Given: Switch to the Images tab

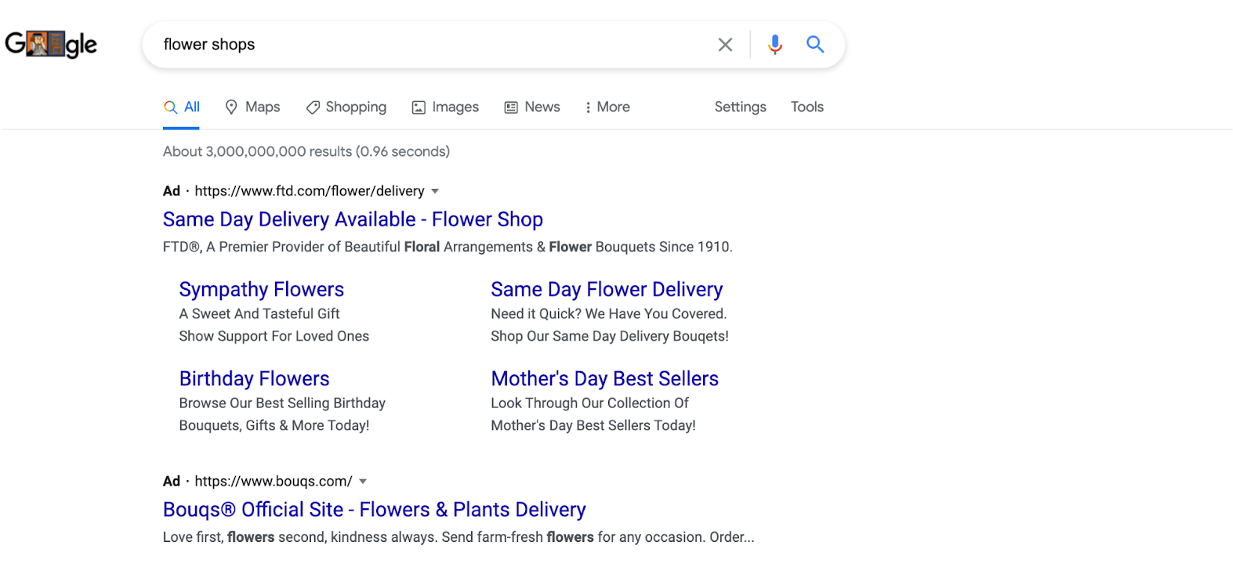Looking at the screenshot, I should [x=445, y=107].
